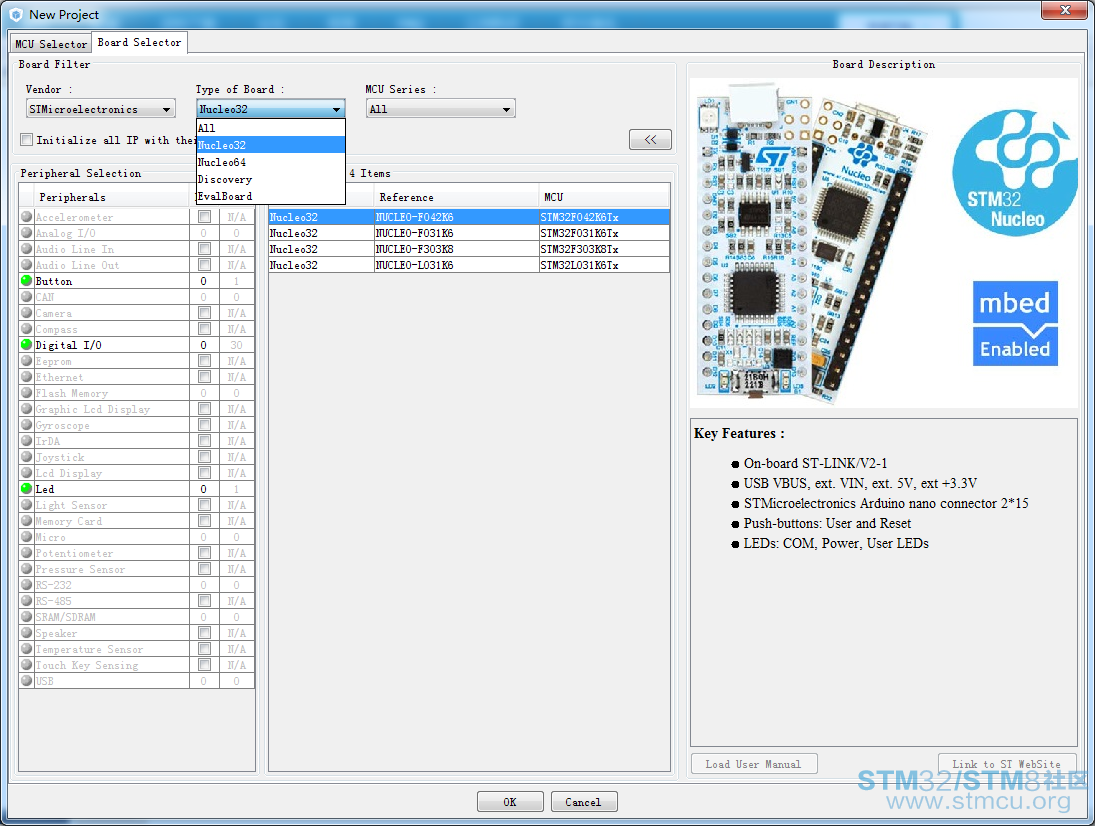The height and width of the screenshot is (826, 1095).
Task: Click the Accelerometer gray indicator
Action: (27, 216)
